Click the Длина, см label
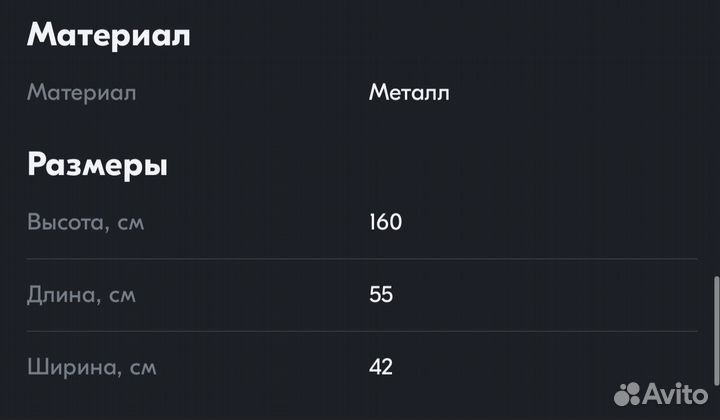Screen dimensions: 720x420 click(x=82, y=295)
